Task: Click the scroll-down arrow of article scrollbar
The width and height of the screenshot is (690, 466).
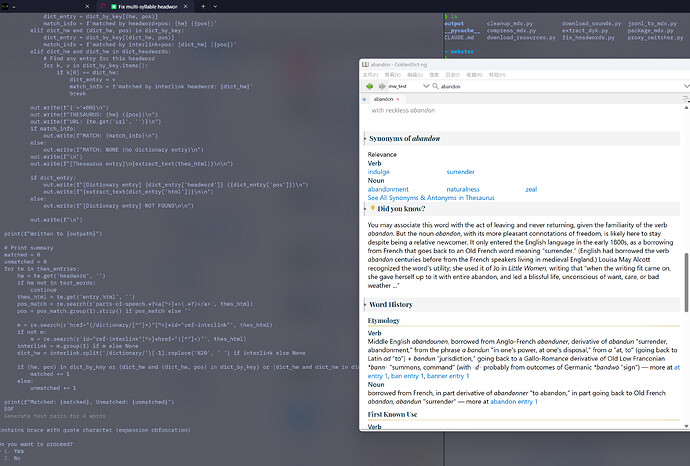Action: 686,426
